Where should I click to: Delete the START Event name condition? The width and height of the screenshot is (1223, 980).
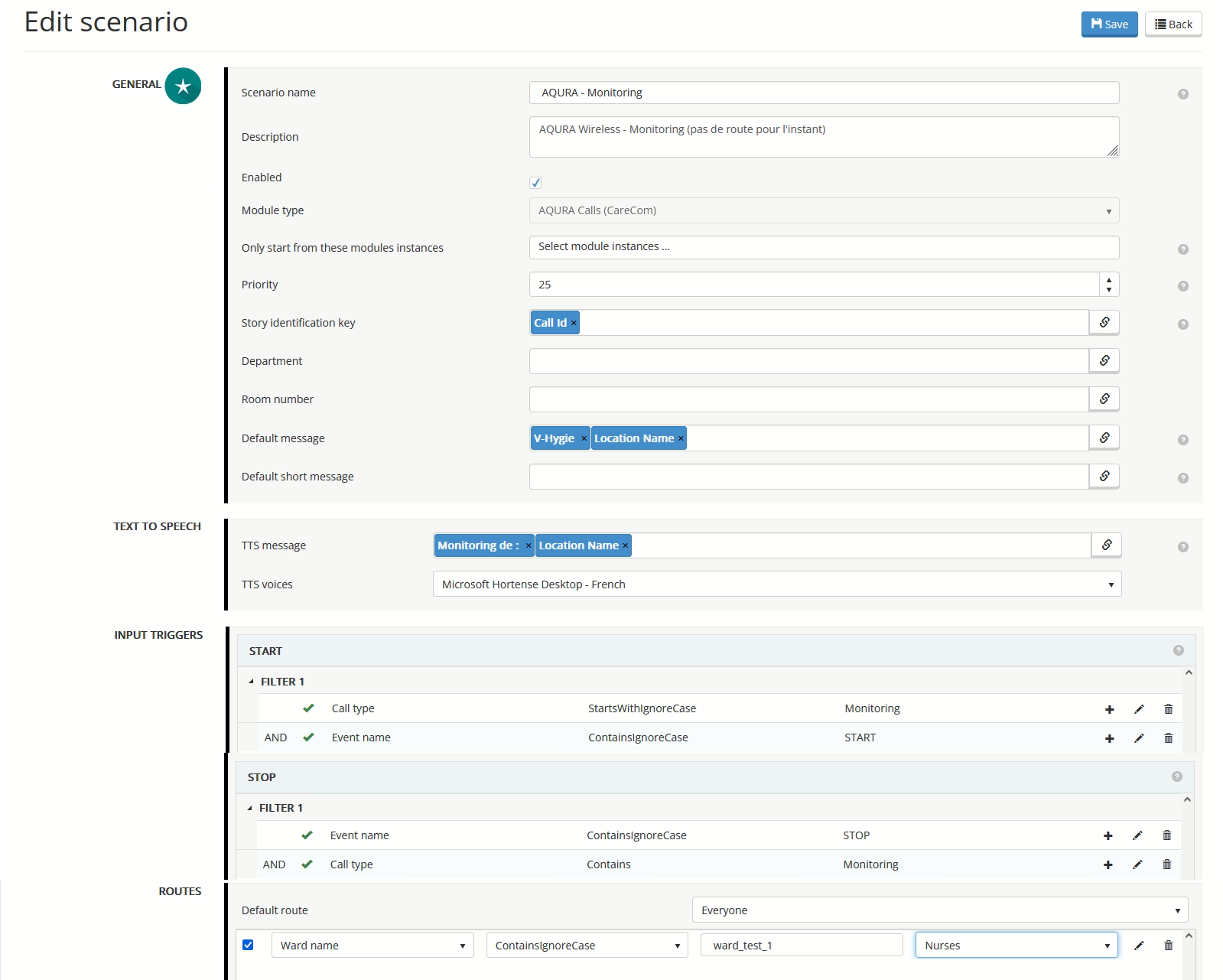[1169, 738]
